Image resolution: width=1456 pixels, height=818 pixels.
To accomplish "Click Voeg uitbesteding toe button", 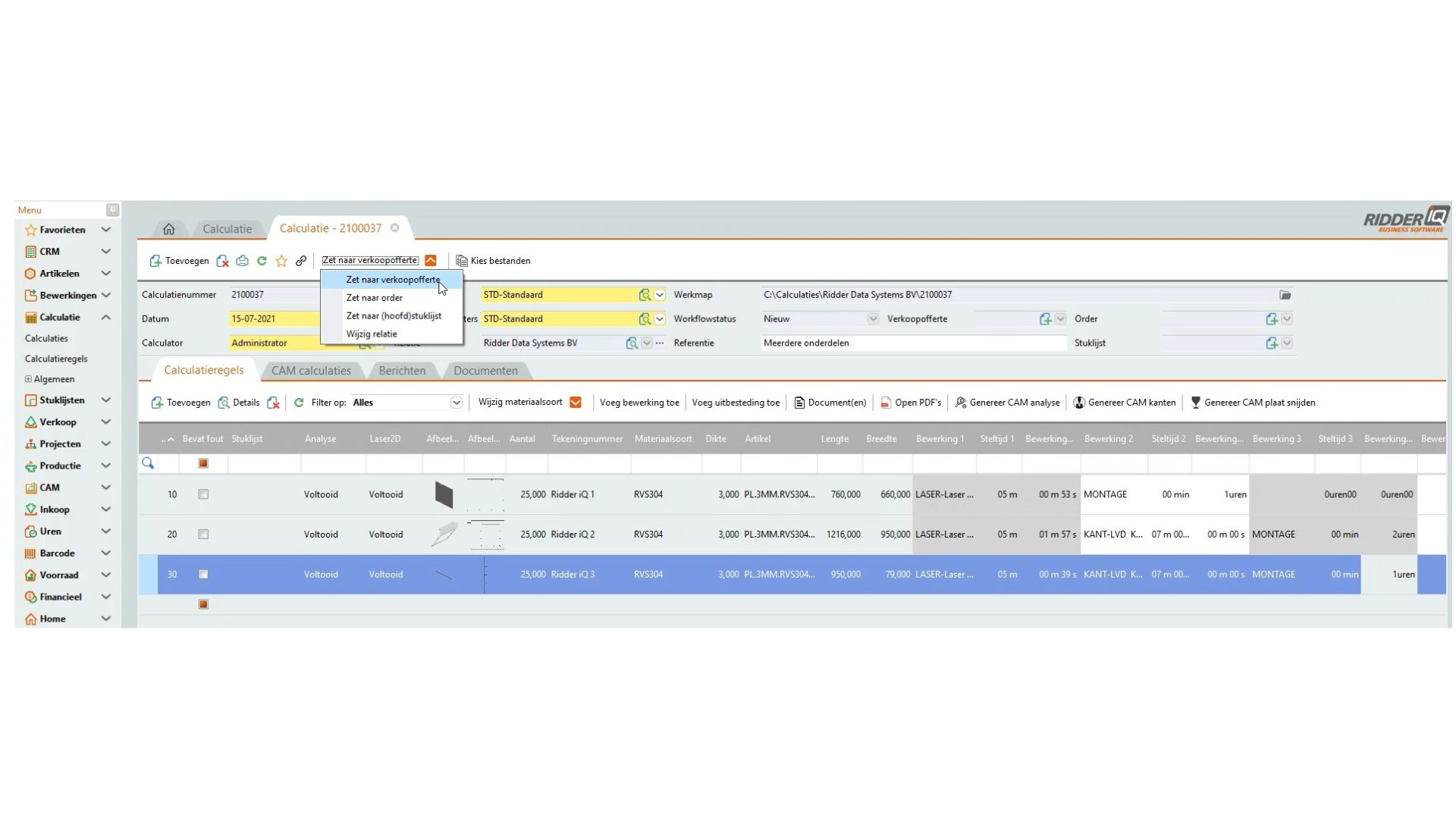I will (x=736, y=403).
